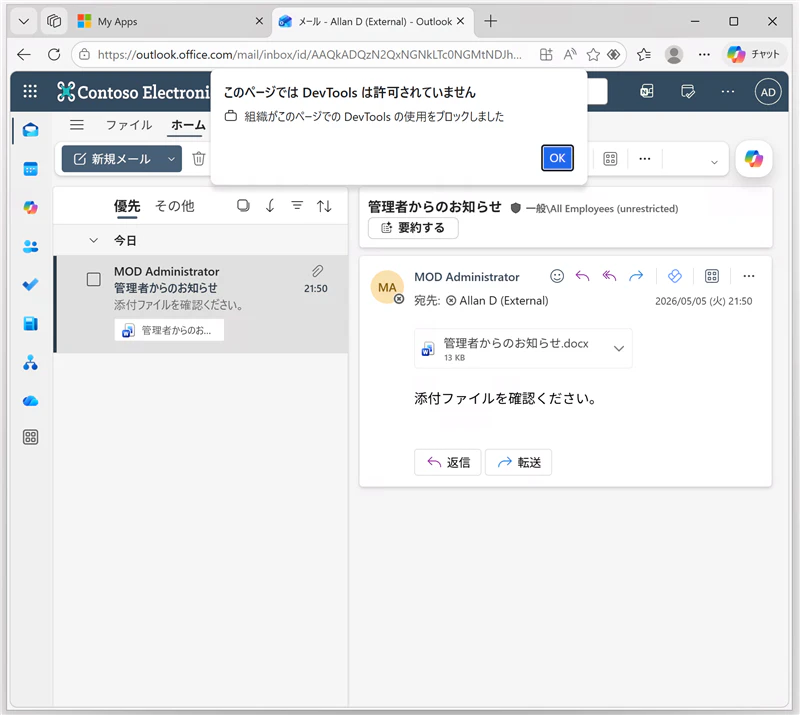Open the sort order arrows icon
Viewport: 800px width, 715px height.
coord(324,206)
